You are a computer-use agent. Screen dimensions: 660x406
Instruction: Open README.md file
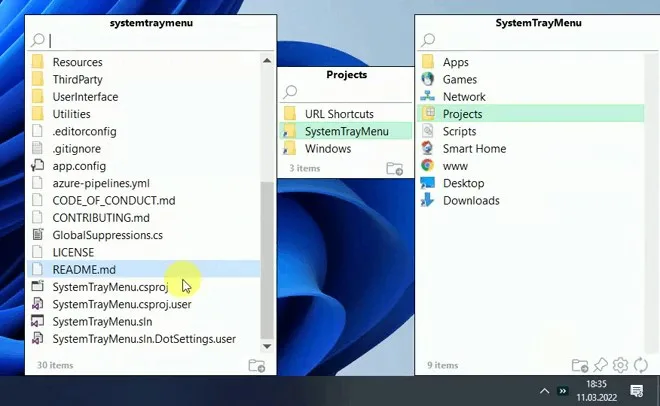(x=144, y=269)
